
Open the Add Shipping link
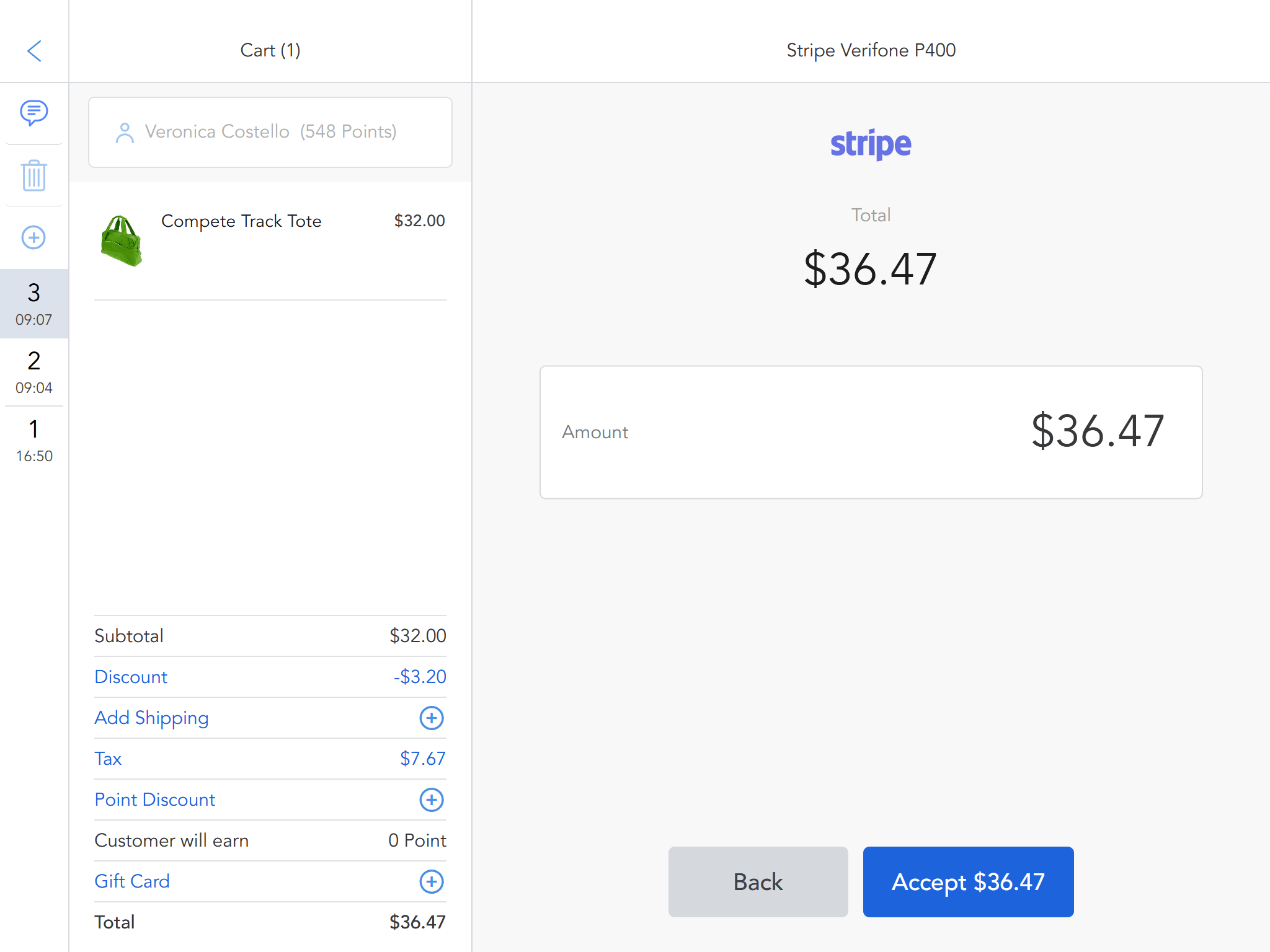[x=151, y=718]
